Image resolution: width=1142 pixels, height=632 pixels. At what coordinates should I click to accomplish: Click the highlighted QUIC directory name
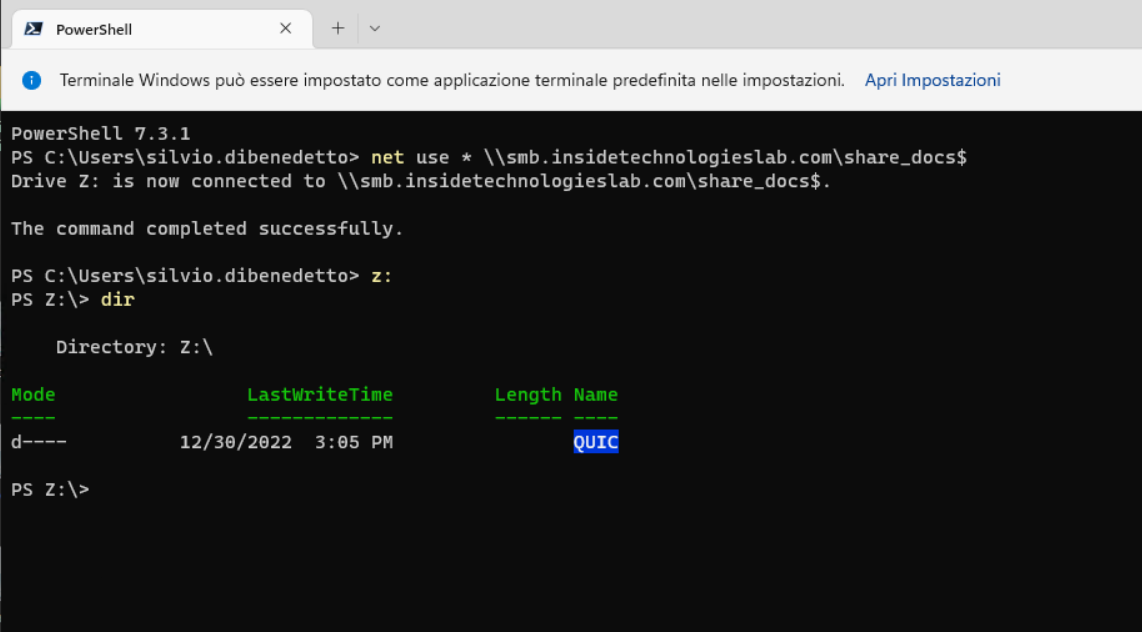tap(596, 442)
